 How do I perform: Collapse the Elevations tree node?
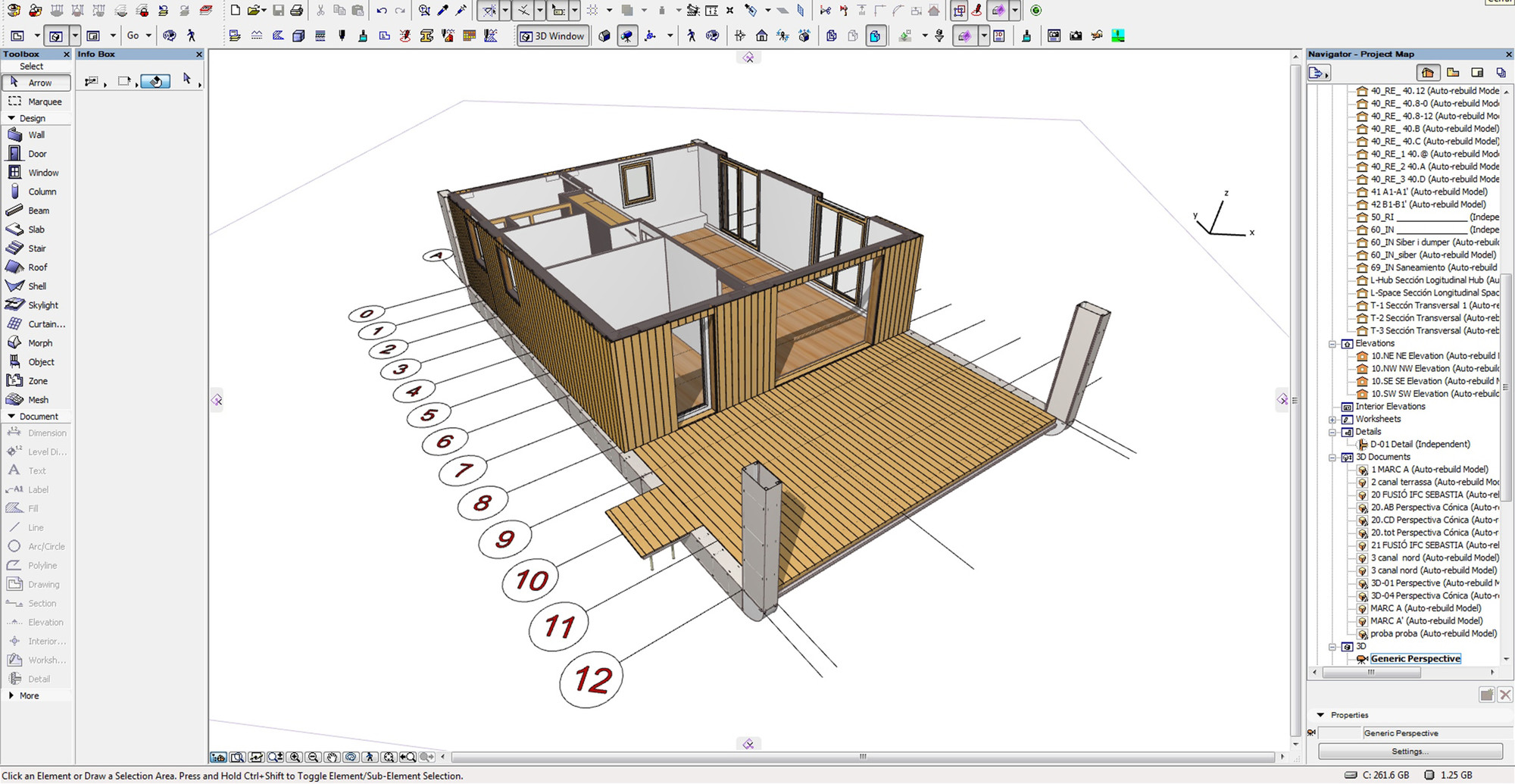click(1332, 344)
